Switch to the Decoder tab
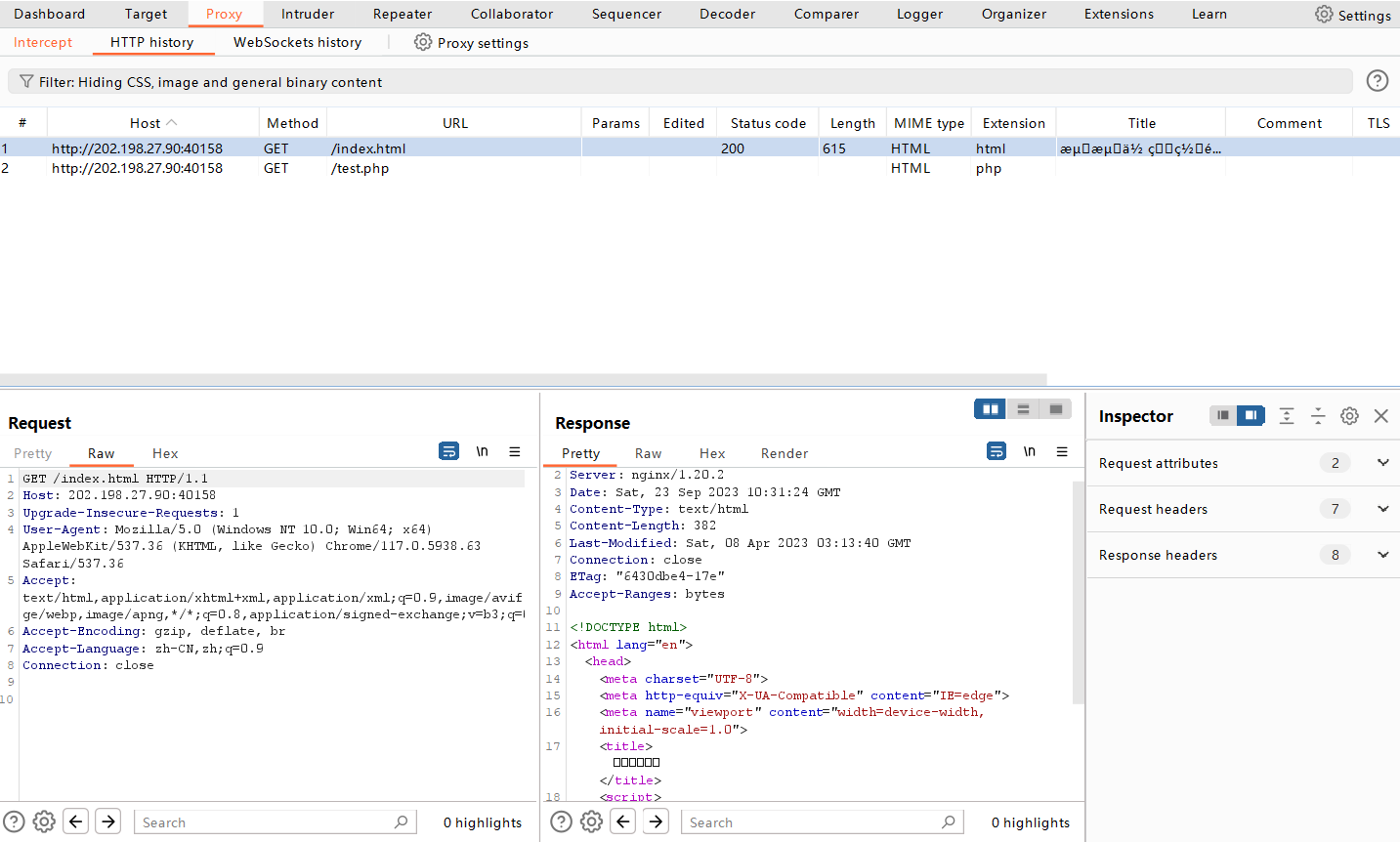Image resolution: width=1400 pixels, height=842 pixels. click(728, 14)
